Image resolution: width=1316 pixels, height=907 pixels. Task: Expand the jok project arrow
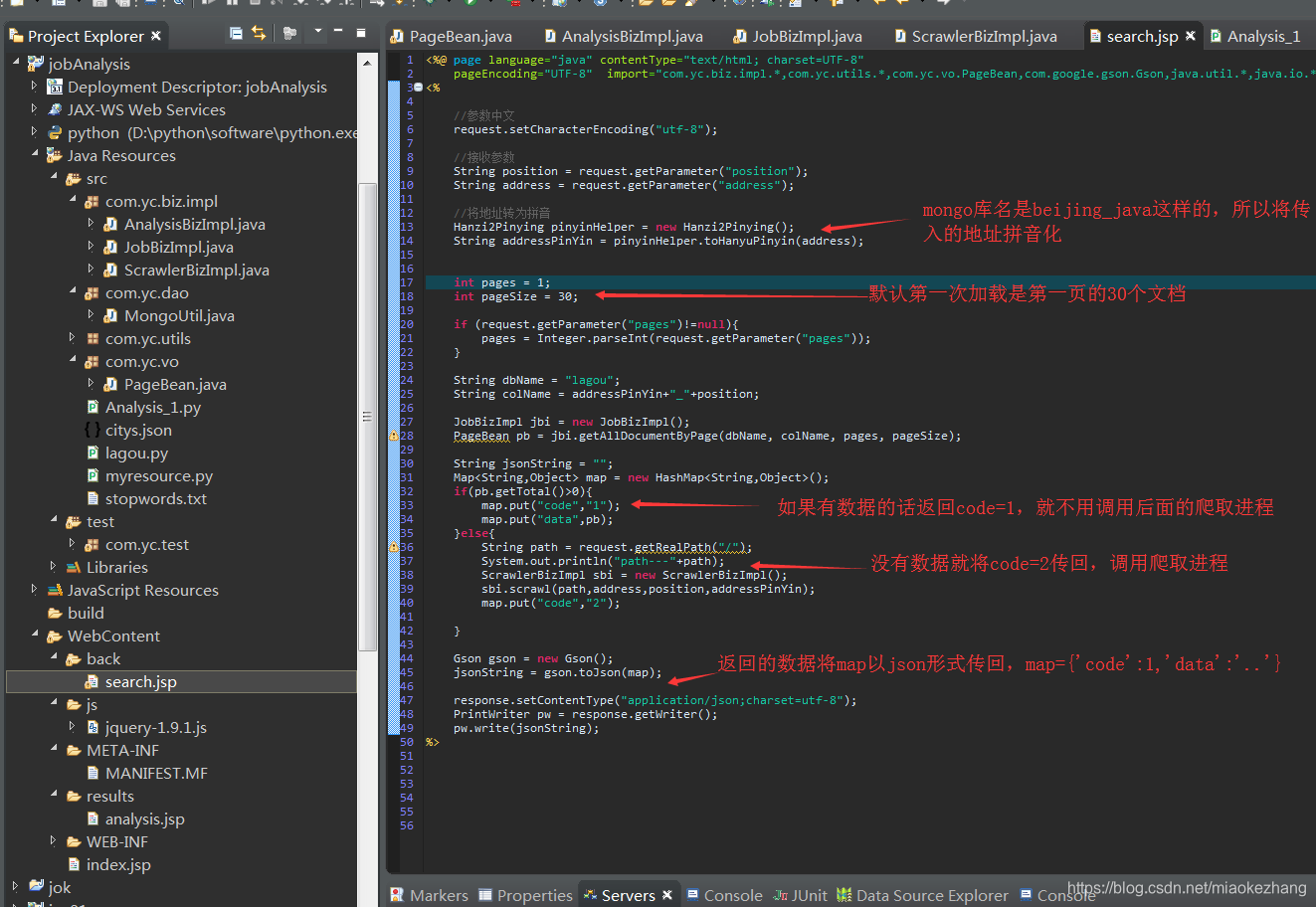pyautogui.click(x=16, y=887)
